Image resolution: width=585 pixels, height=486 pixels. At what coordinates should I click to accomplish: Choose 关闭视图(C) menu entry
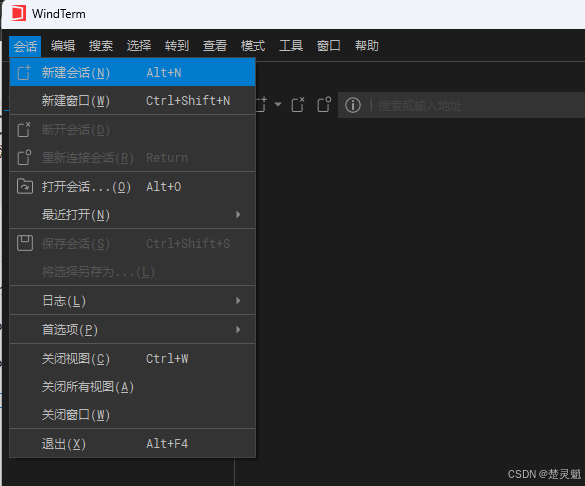point(132,359)
